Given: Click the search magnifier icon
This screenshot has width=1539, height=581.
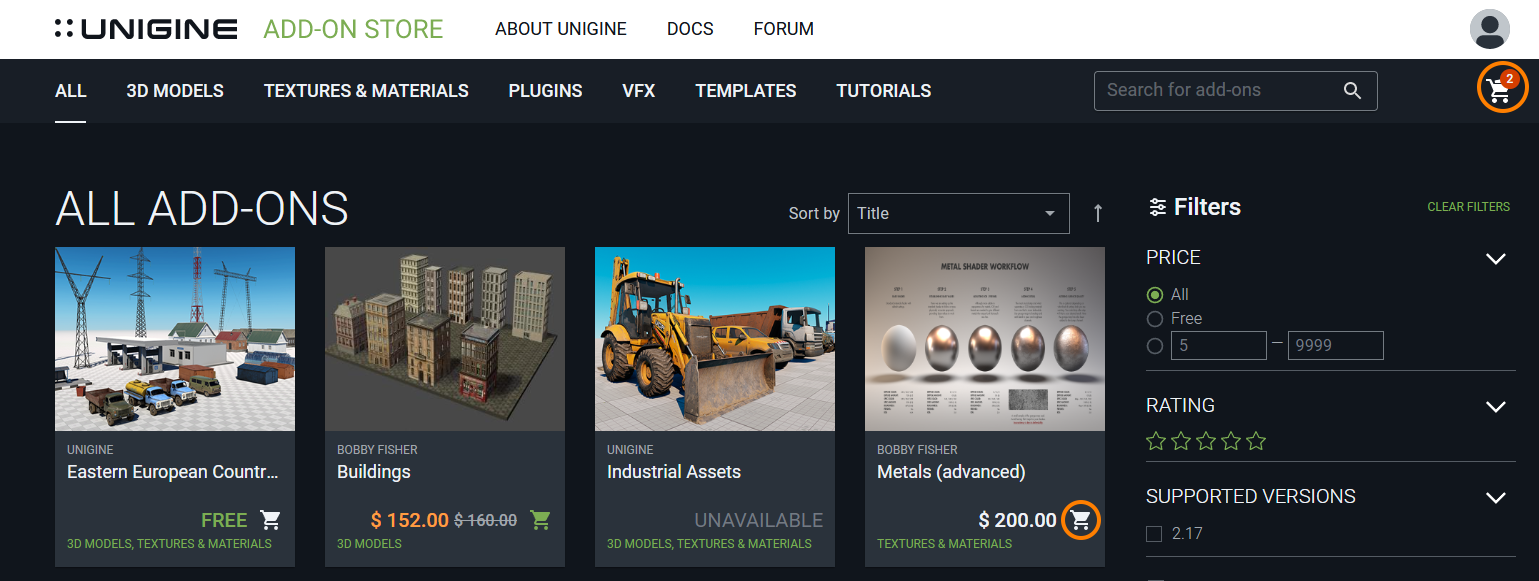Looking at the screenshot, I should 1352,91.
